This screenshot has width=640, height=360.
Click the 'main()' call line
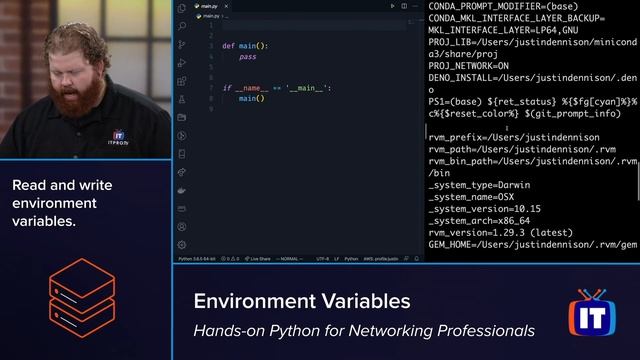[x=252, y=98]
